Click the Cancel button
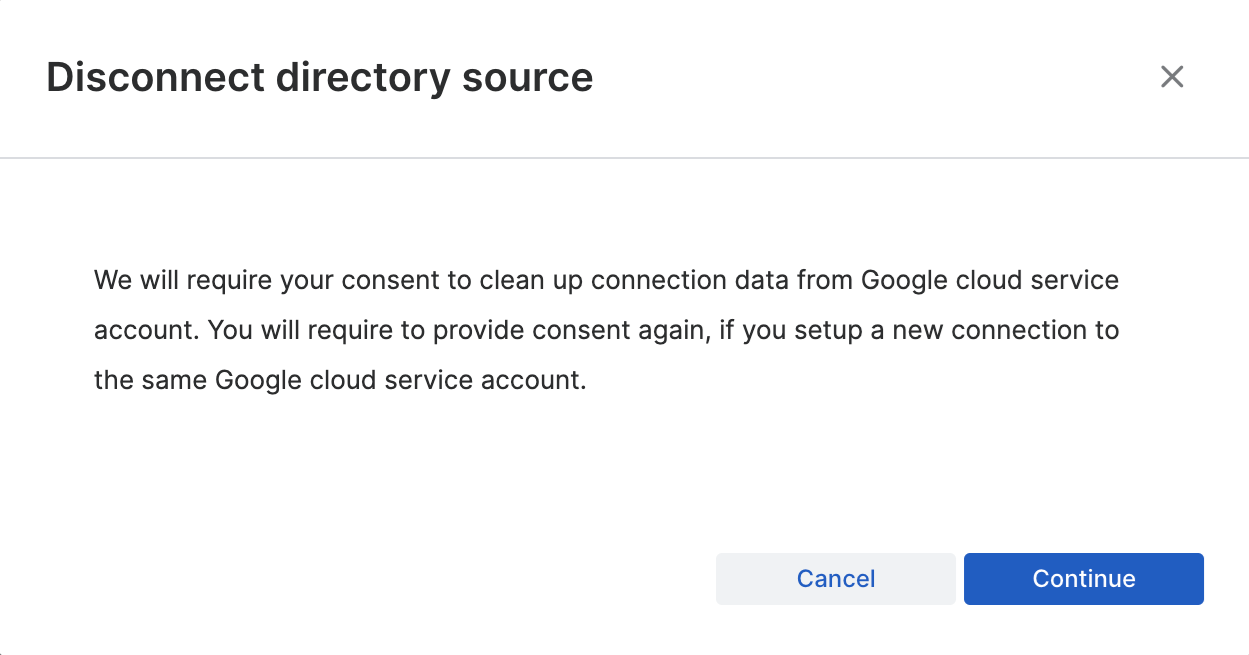This screenshot has height=655, width=1249. [x=835, y=579]
